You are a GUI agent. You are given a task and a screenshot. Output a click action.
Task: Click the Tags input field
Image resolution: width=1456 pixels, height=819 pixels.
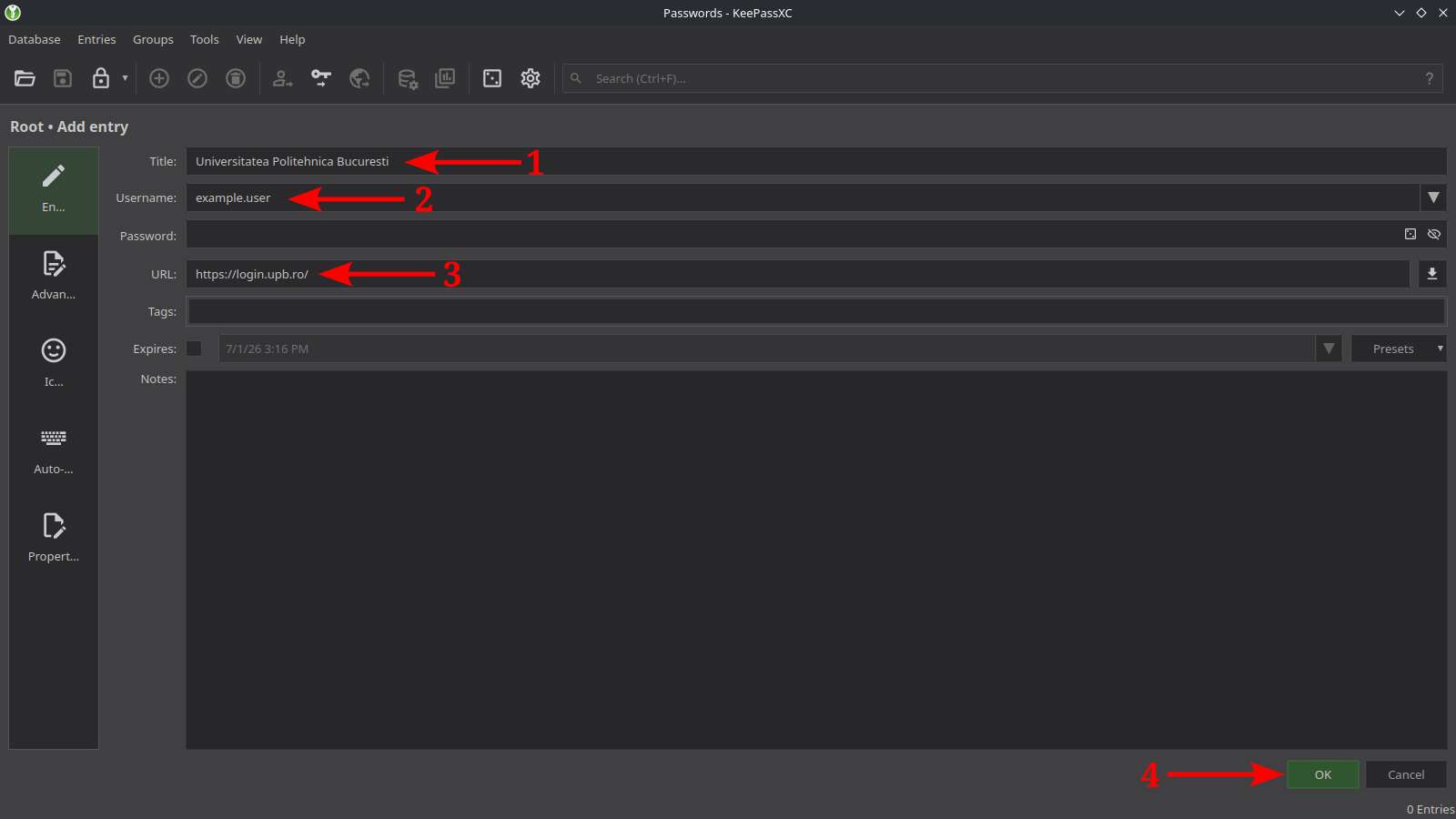[816, 311]
